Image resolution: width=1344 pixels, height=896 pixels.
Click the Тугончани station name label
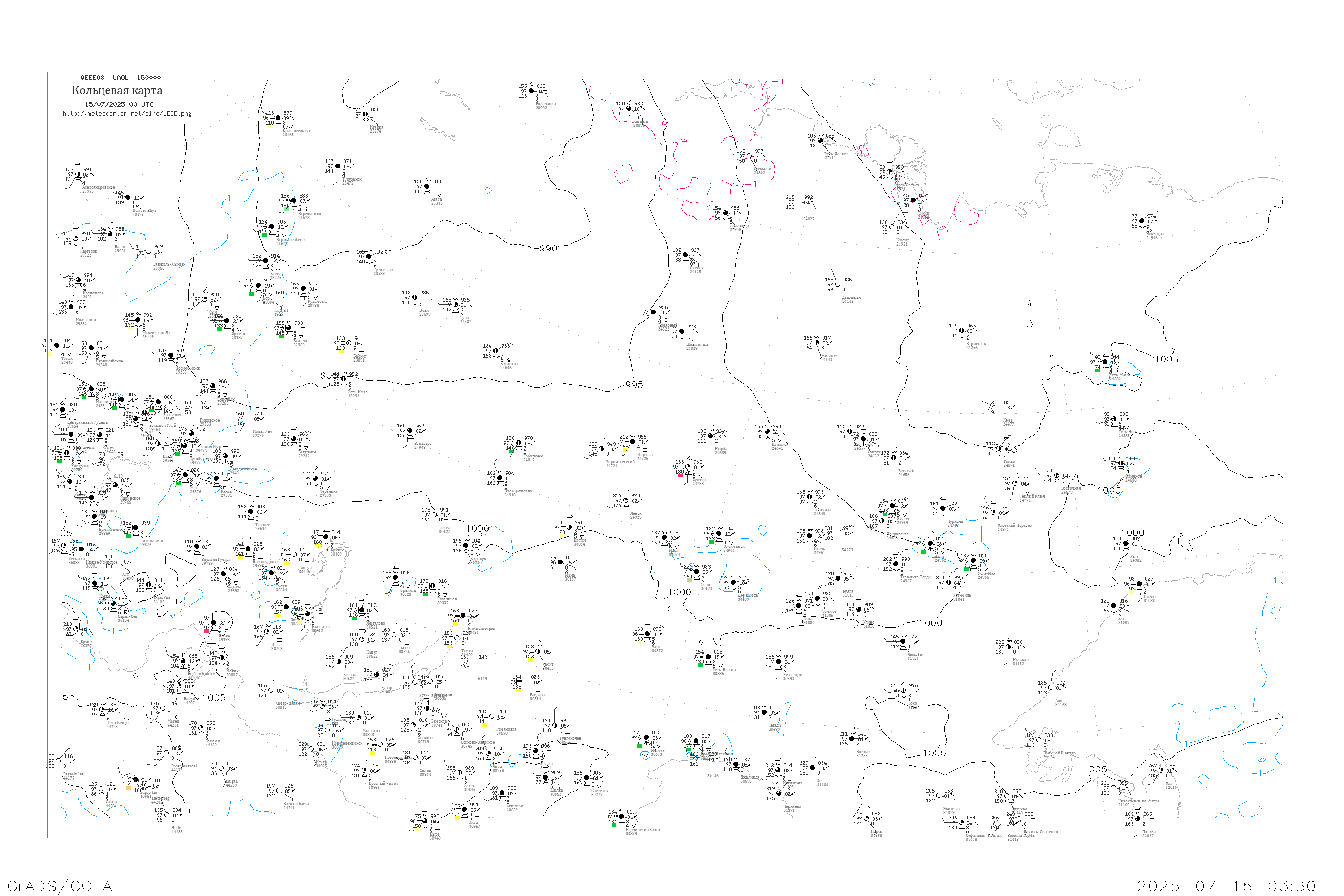click(383, 270)
